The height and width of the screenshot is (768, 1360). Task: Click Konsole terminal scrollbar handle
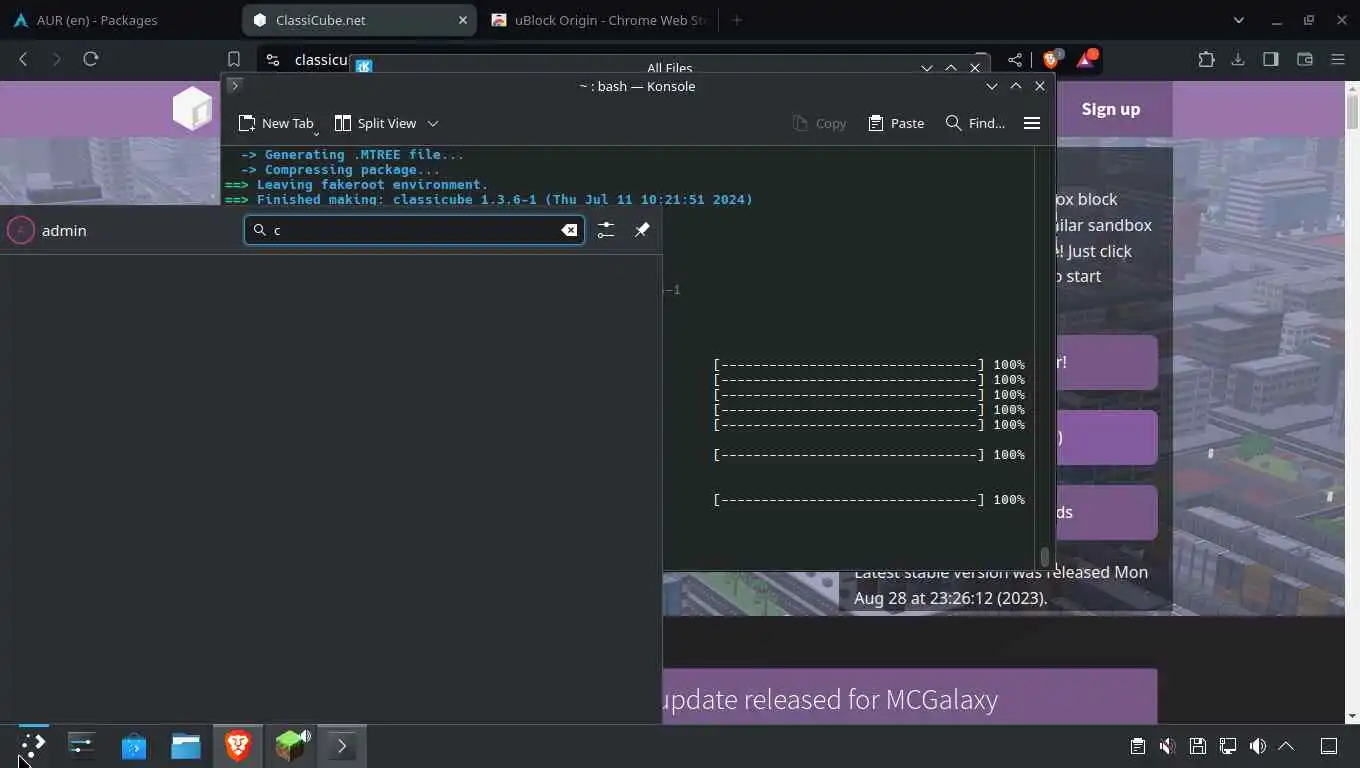[1045, 557]
